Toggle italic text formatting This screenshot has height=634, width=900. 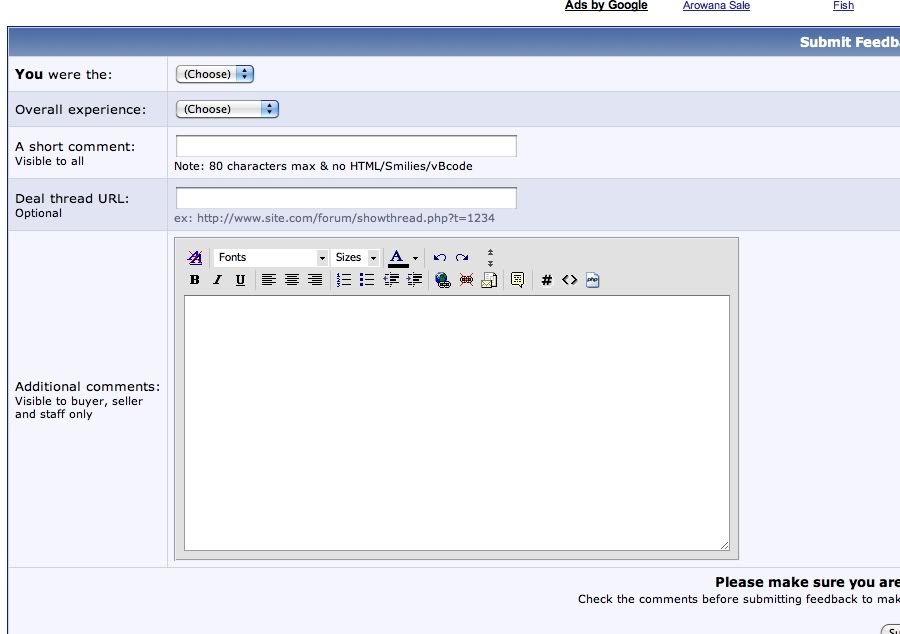(x=217, y=281)
